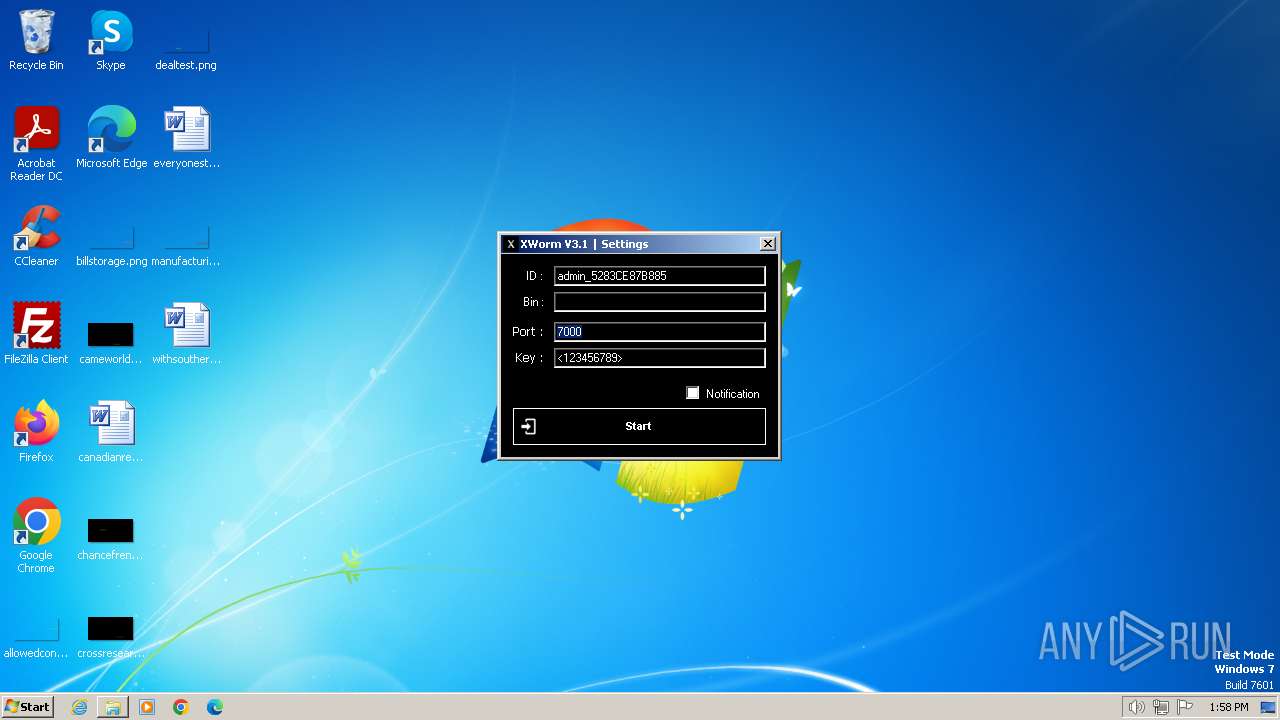Click the network tray icon
The width and height of the screenshot is (1280, 720).
(1161, 707)
